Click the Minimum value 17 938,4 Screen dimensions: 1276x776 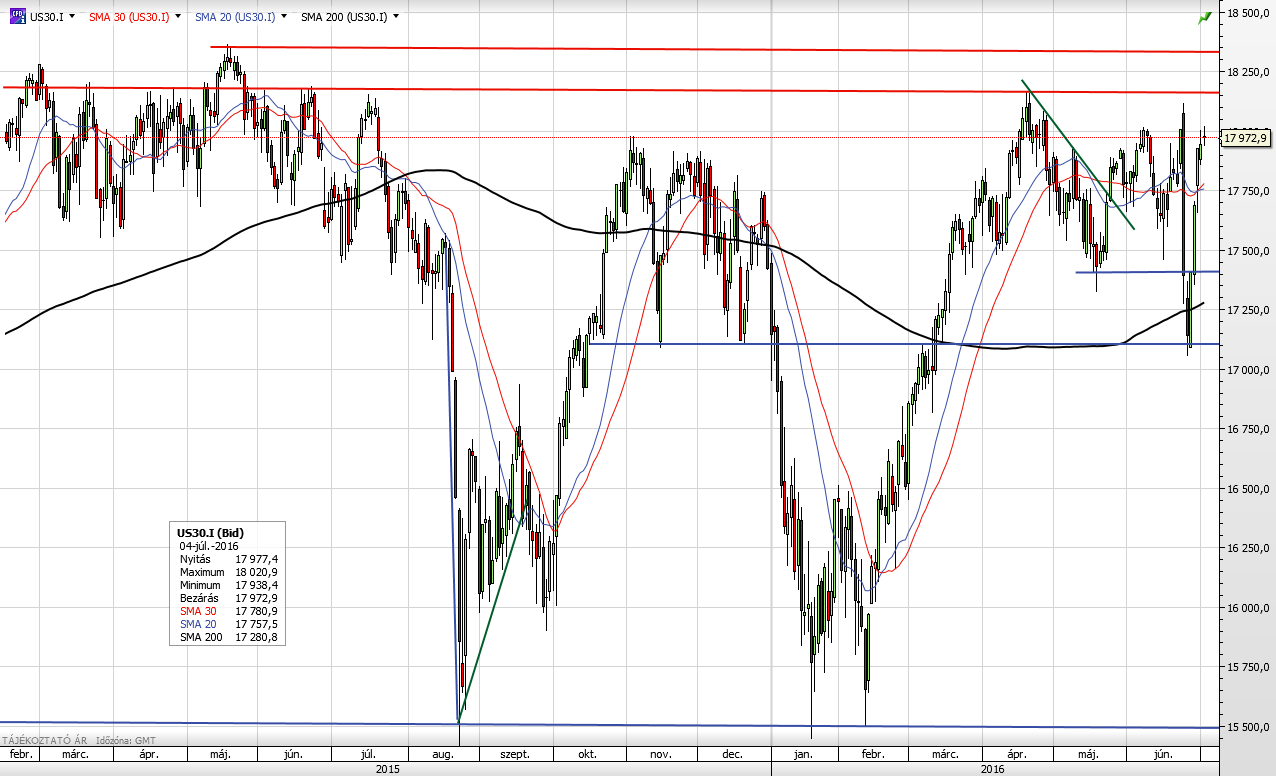[257, 585]
